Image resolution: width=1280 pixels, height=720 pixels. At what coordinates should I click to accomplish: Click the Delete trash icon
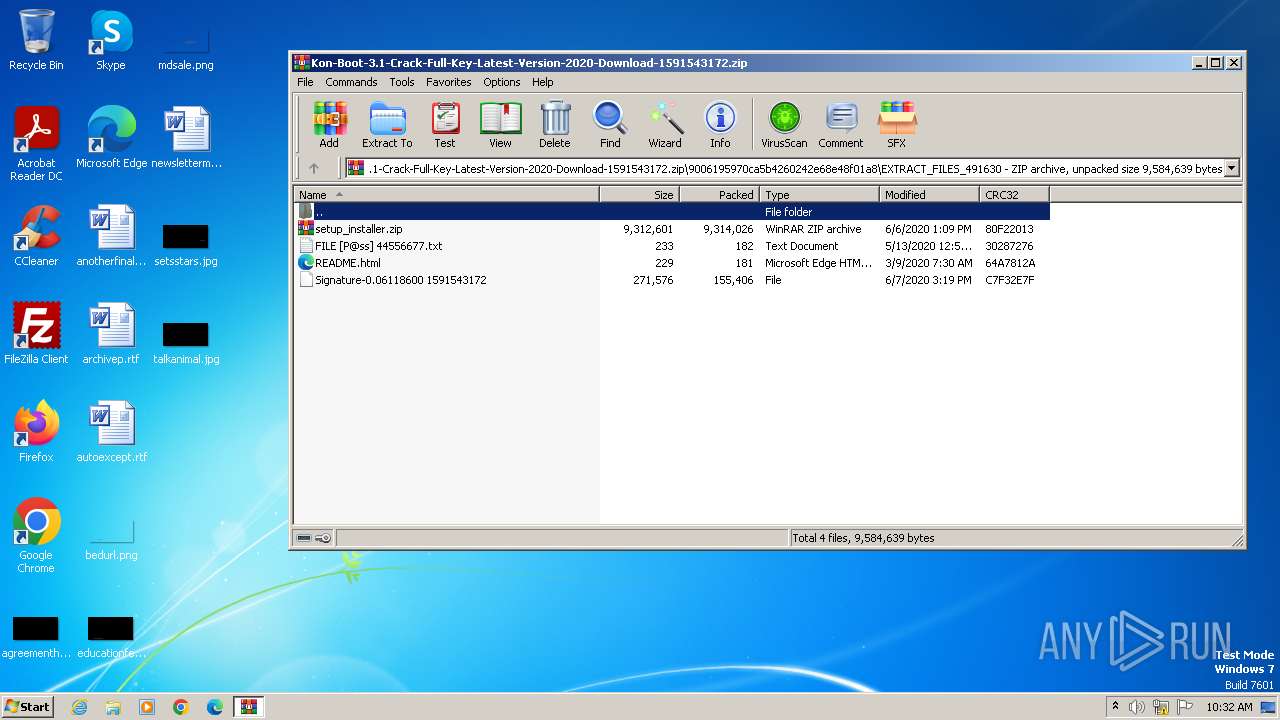click(x=555, y=124)
